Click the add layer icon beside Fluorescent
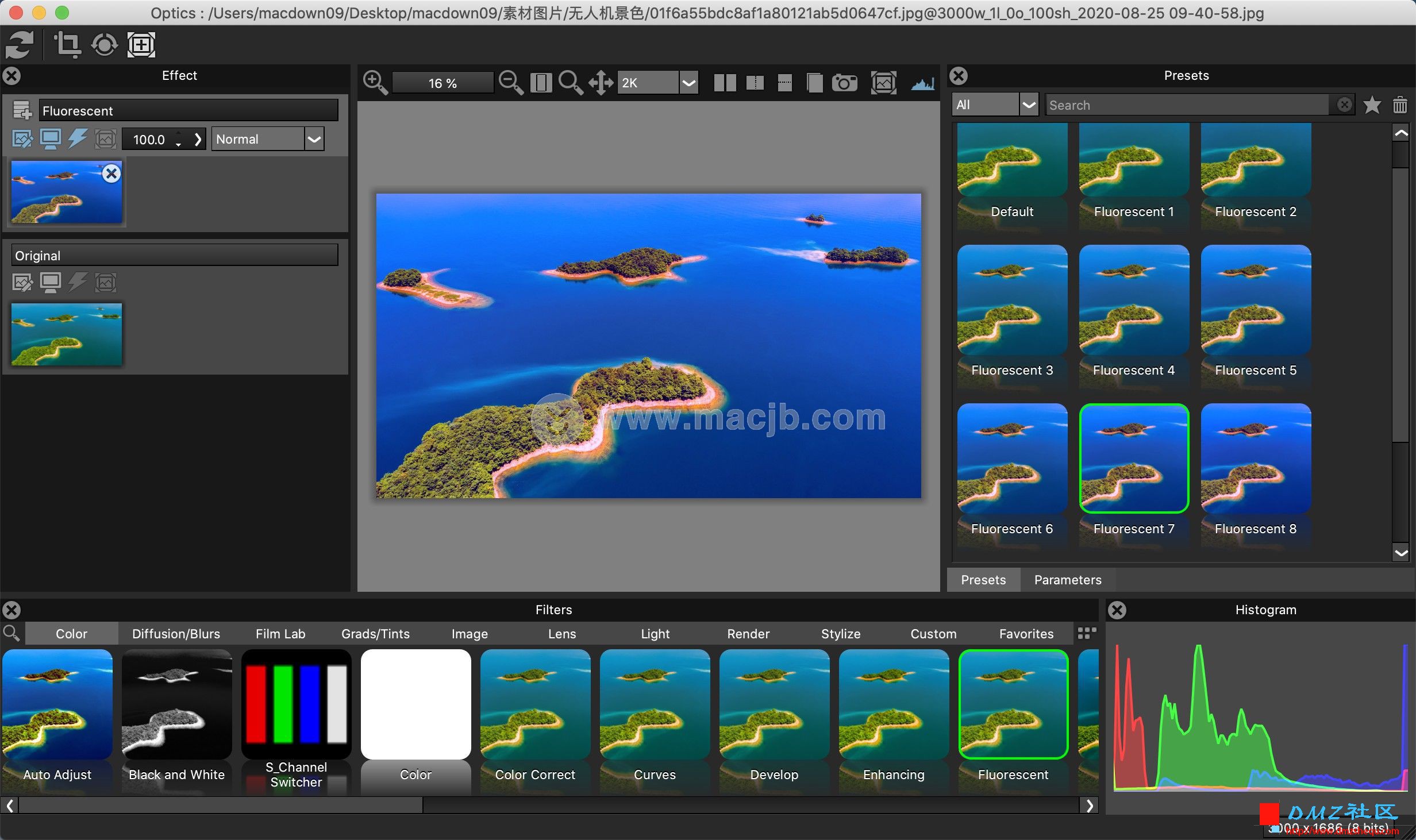 (x=22, y=110)
